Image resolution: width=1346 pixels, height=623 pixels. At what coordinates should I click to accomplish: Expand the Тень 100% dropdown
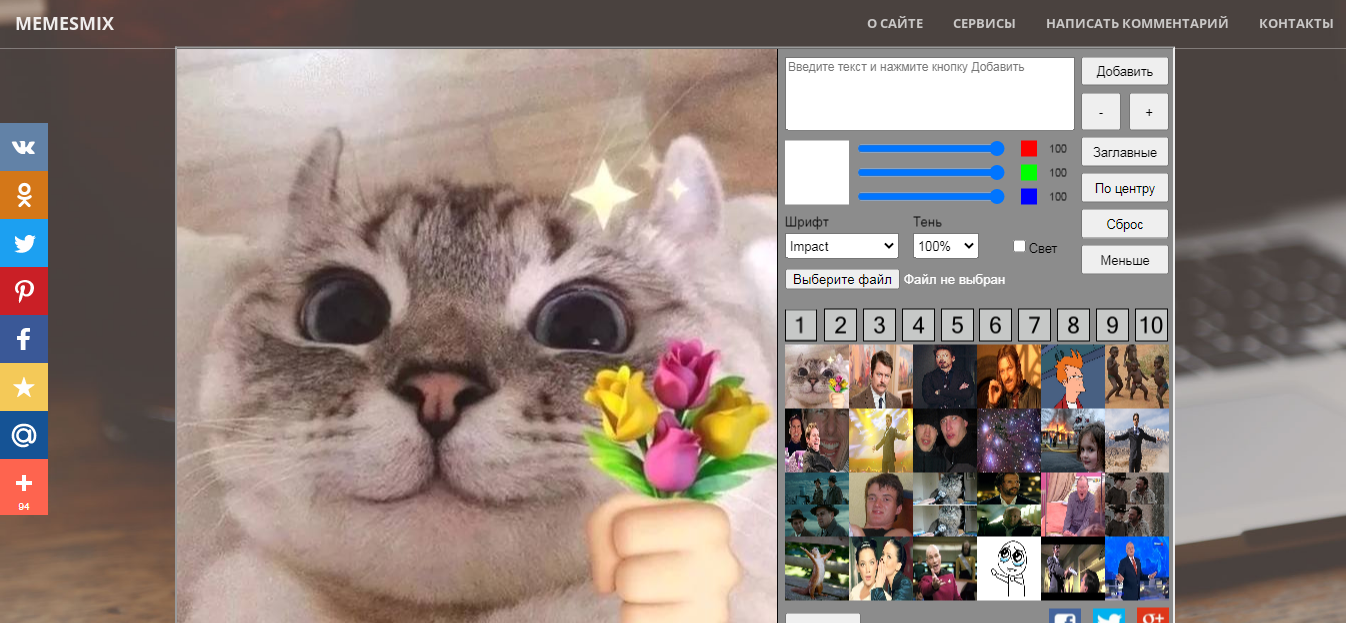click(x=945, y=246)
